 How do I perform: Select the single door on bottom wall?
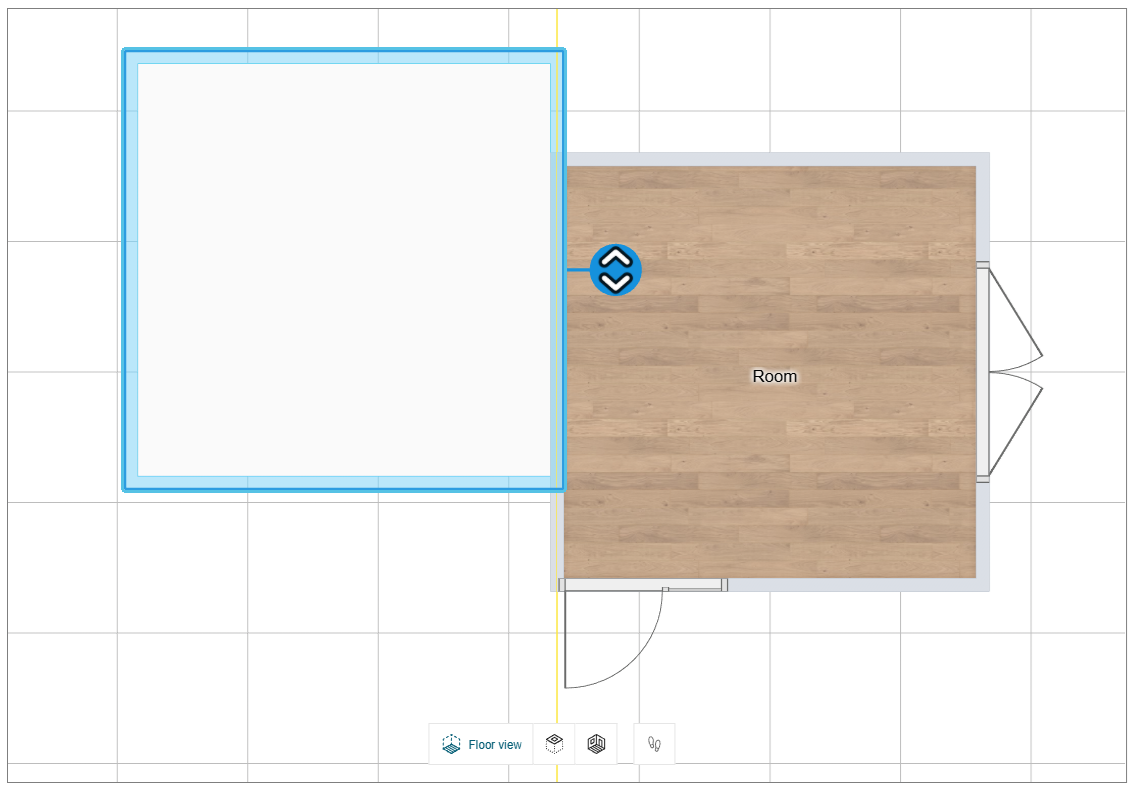pyautogui.click(x=642, y=585)
